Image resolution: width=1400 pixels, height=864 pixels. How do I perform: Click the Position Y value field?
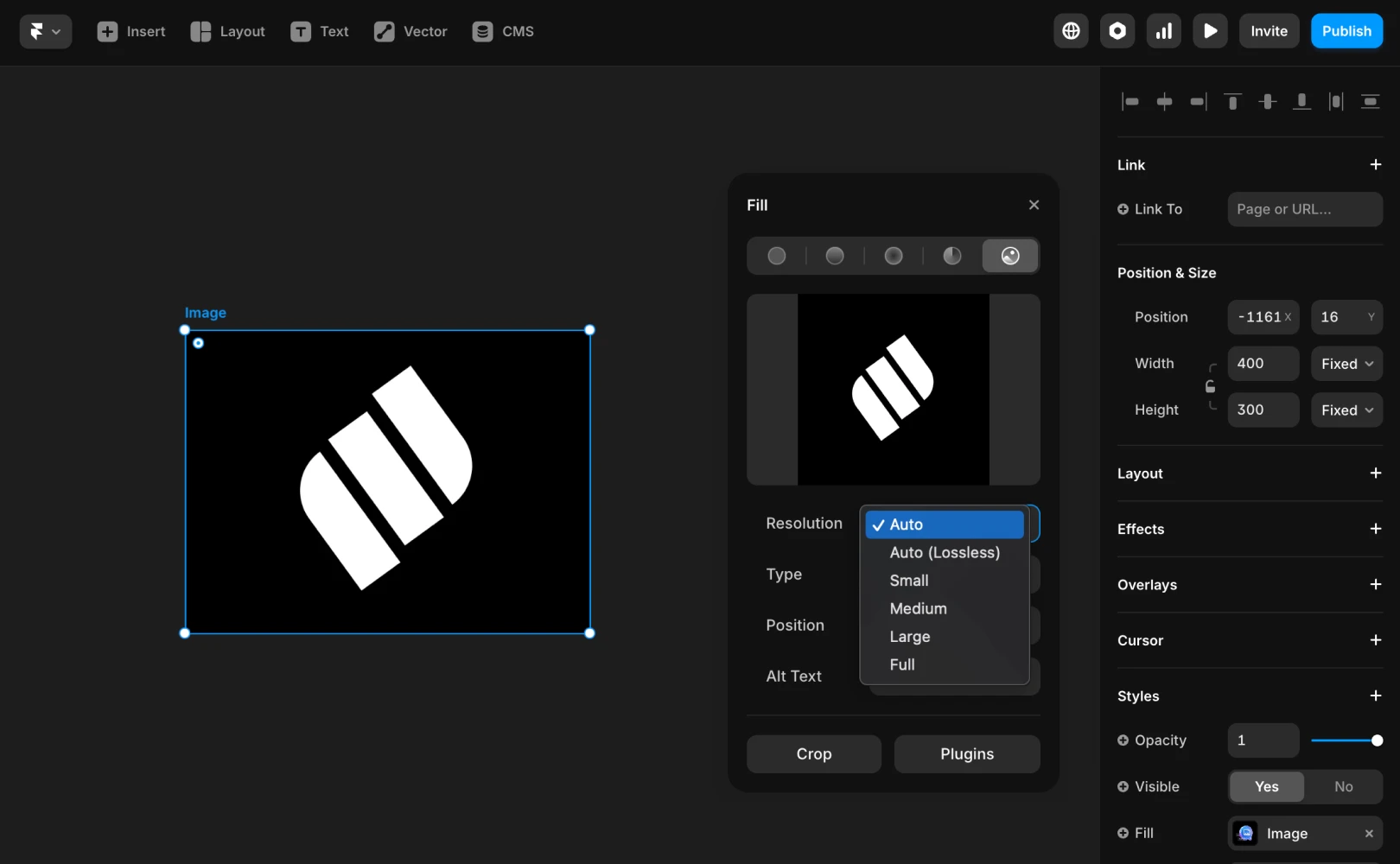click(1346, 317)
